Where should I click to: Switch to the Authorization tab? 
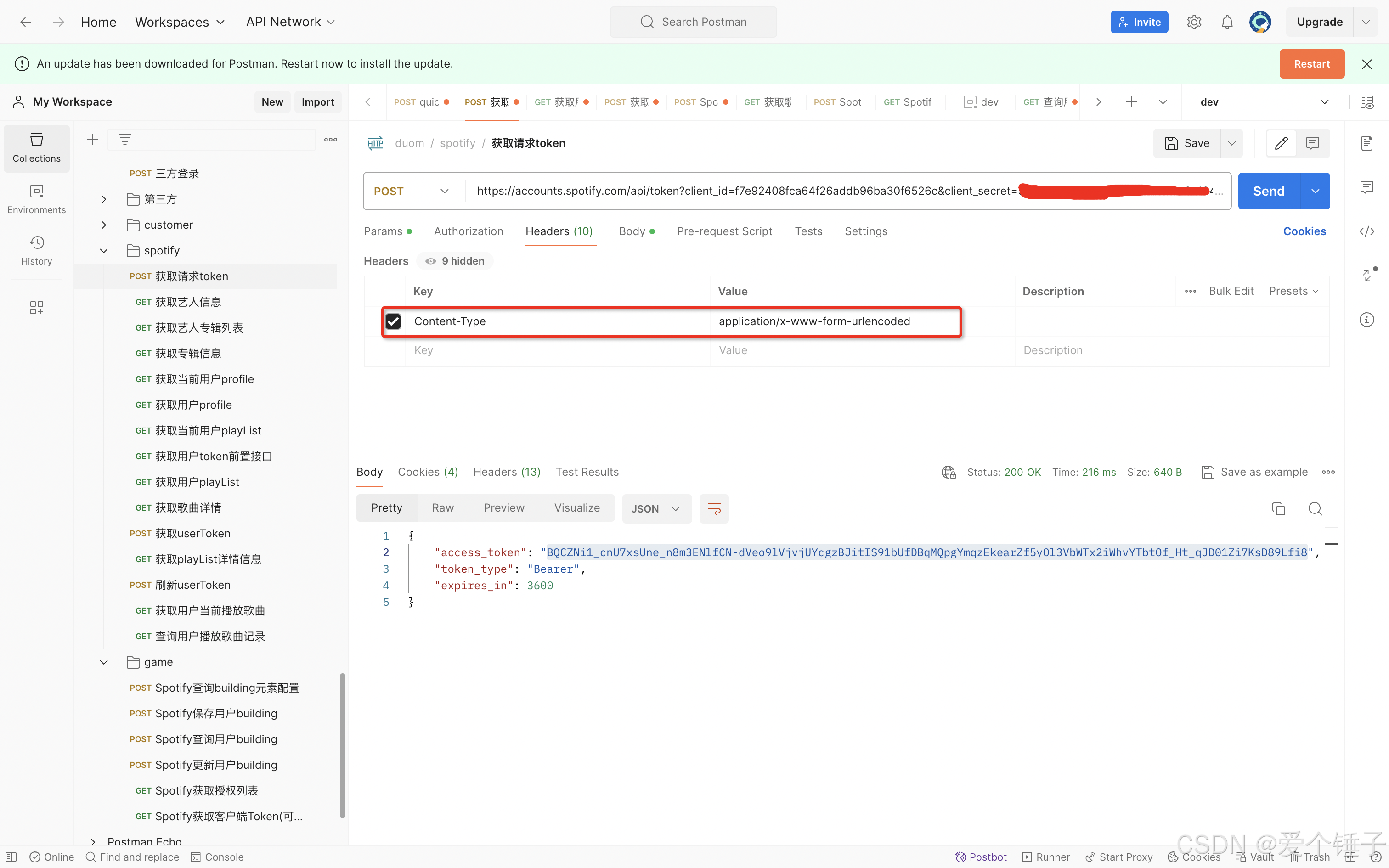[469, 231]
